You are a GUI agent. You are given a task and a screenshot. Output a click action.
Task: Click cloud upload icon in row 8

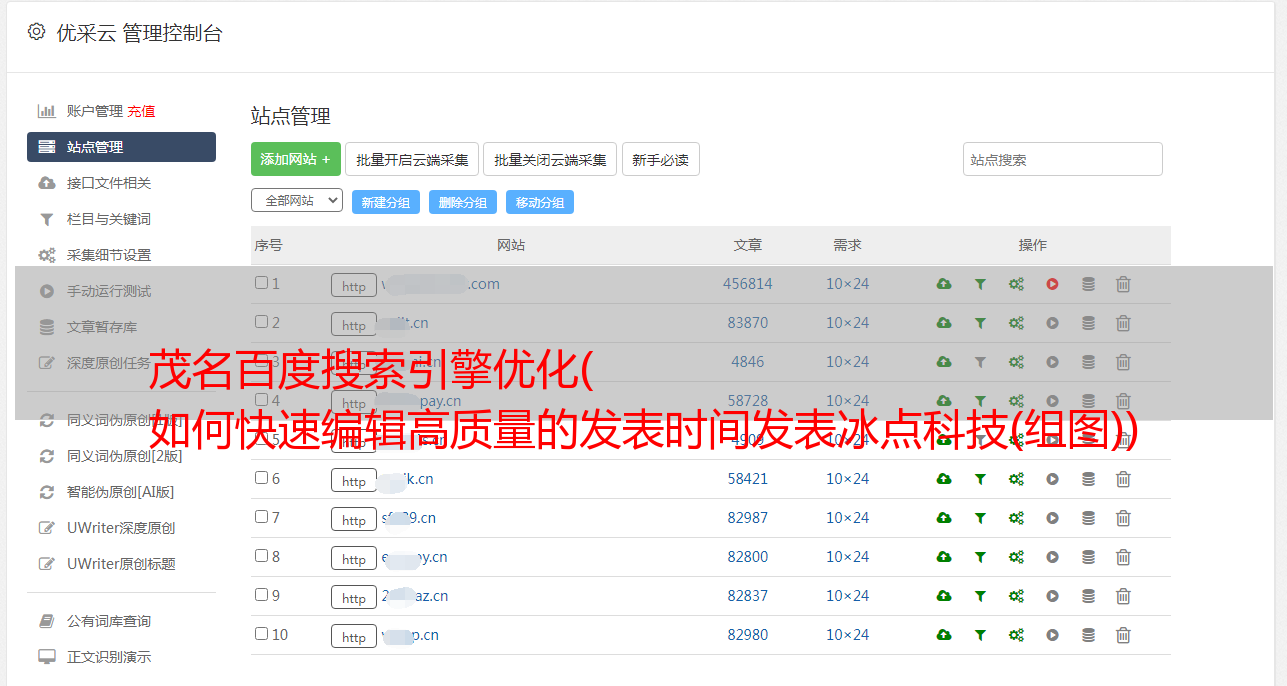pos(944,557)
